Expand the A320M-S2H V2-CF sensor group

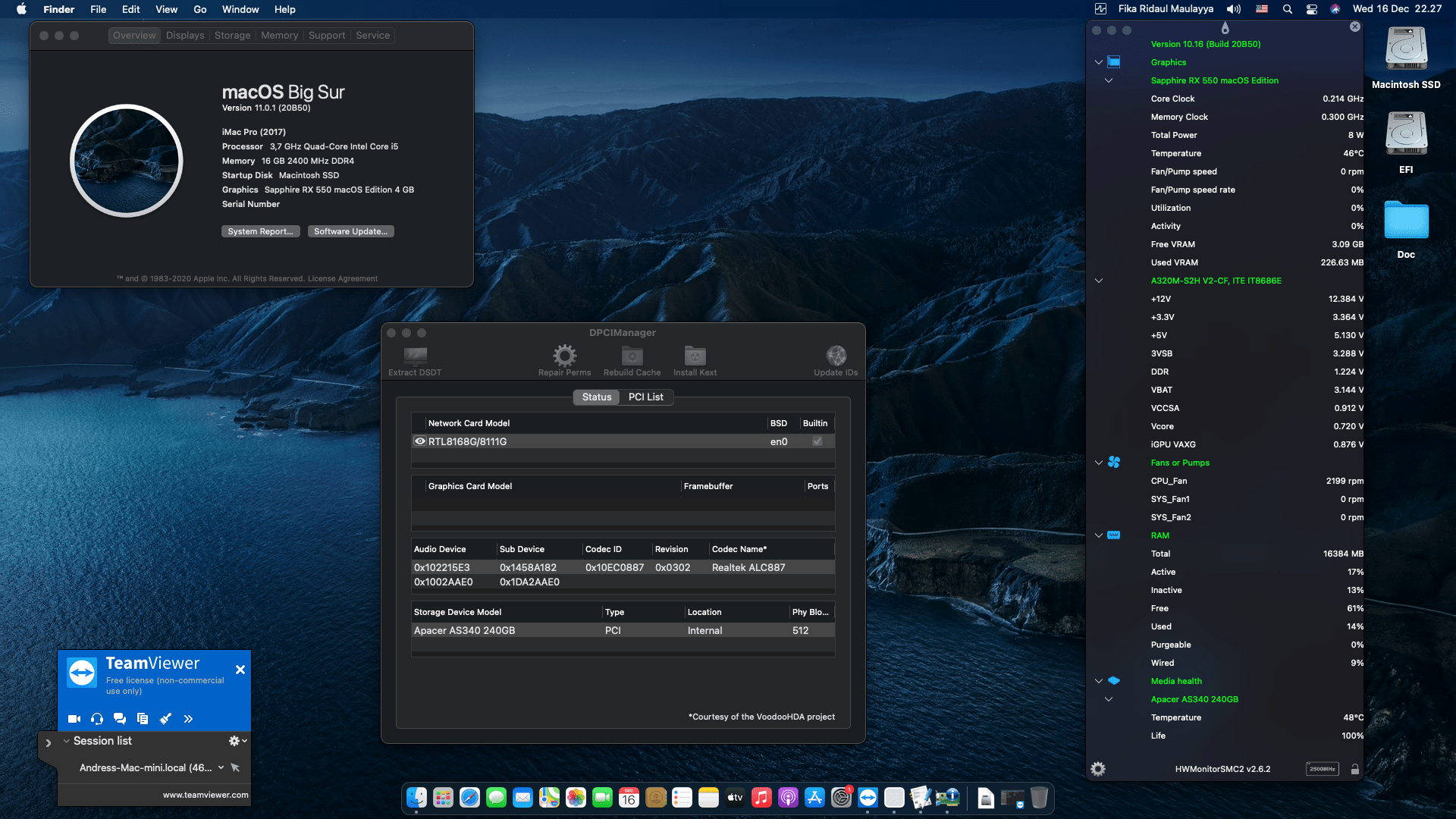[1098, 280]
